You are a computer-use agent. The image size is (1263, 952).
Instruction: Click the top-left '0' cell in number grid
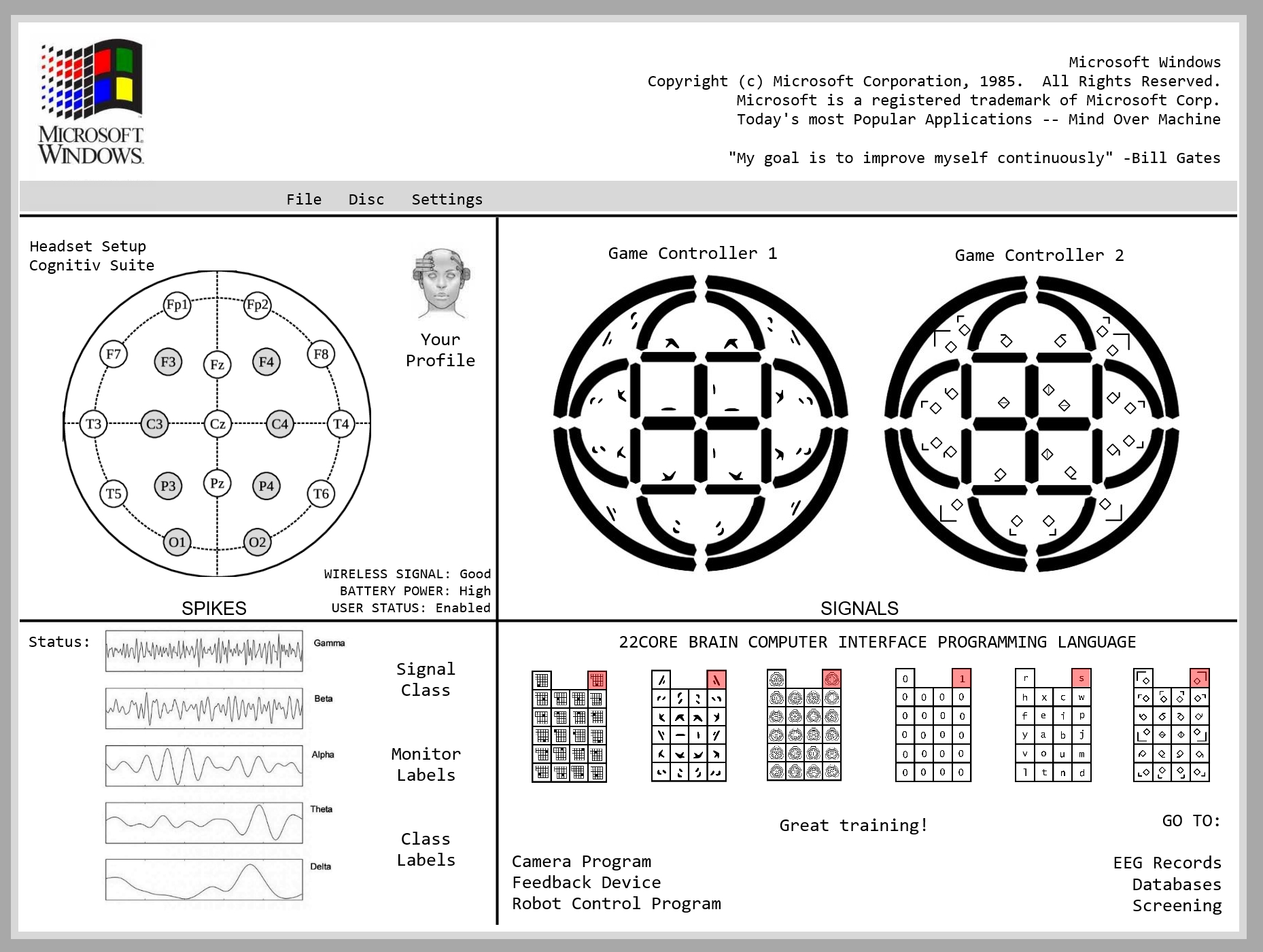905,678
